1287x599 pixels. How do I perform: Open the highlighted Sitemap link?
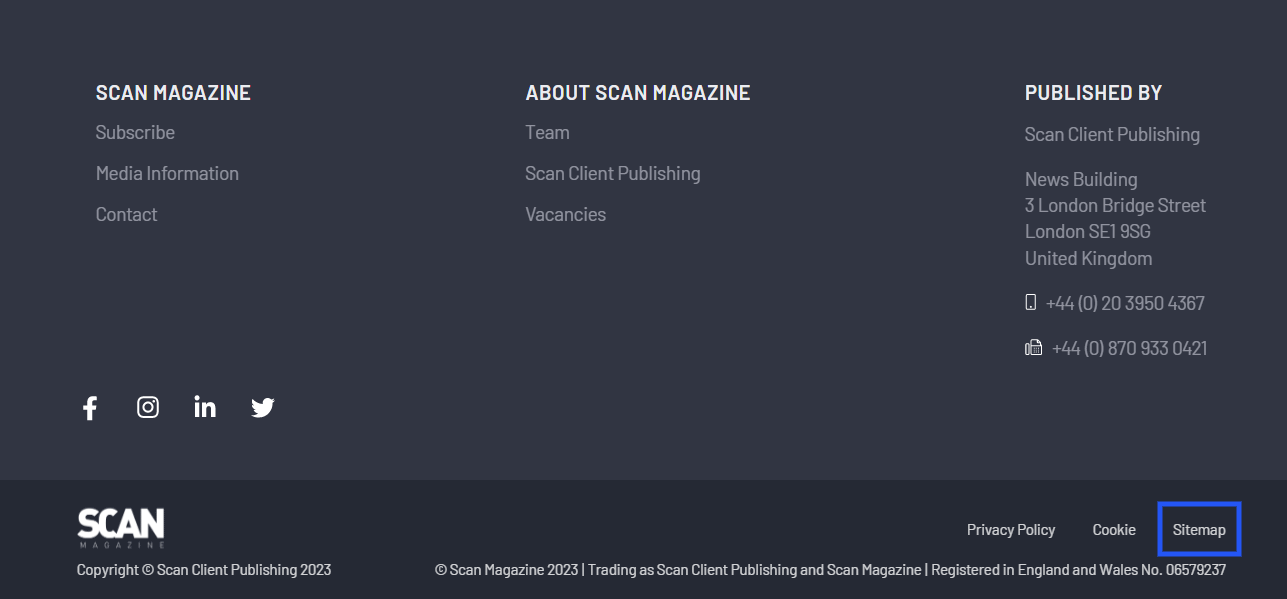point(1199,529)
